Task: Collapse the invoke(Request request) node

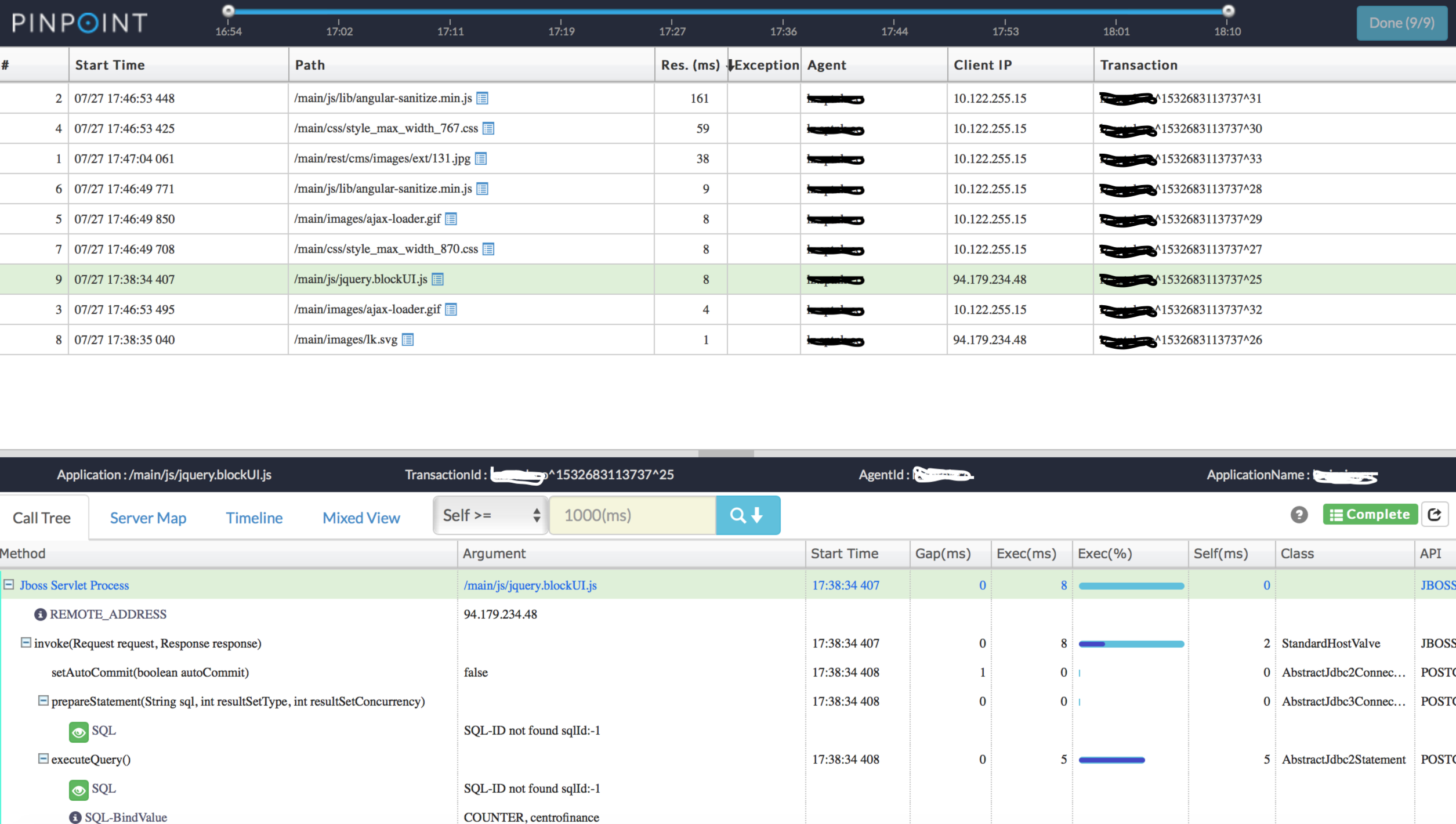Action: tap(26, 643)
